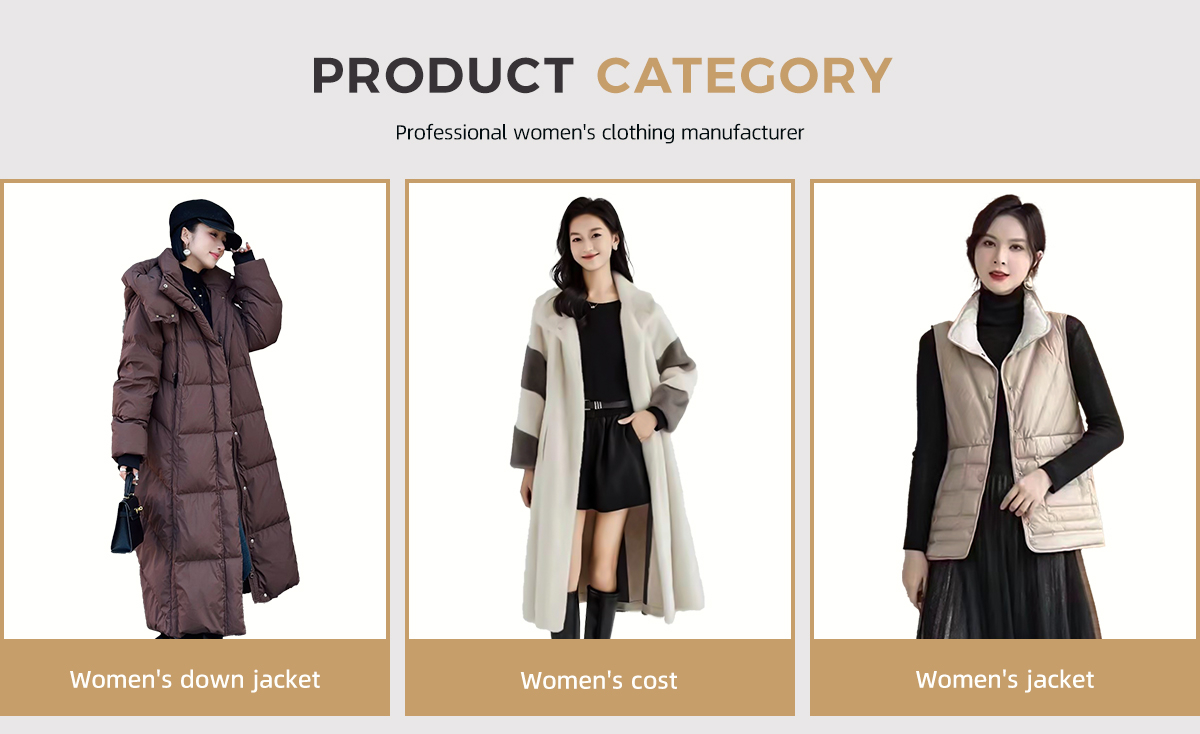Viewport: 1200px width, 734px height.
Task: Select the beige quilted vest photo
Action: [1005, 411]
